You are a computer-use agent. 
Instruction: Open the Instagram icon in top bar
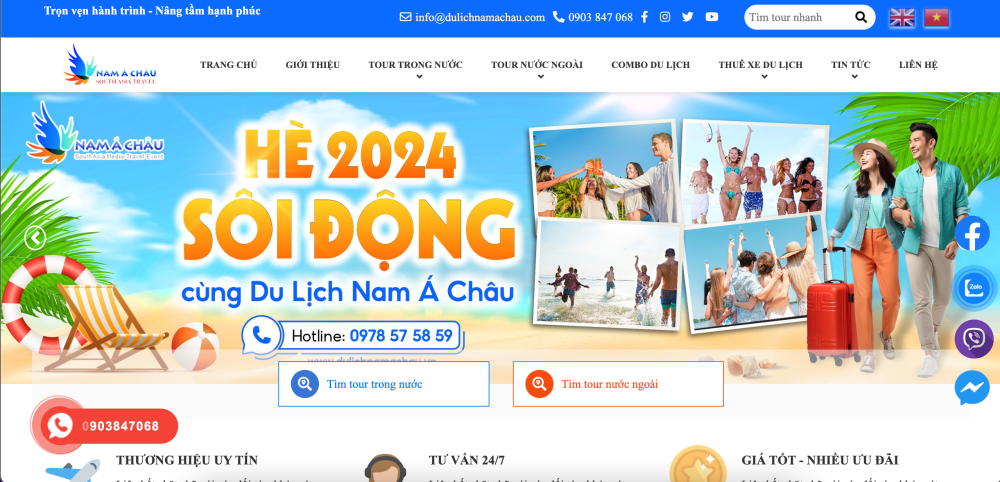pyautogui.click(x=665, y=17)
